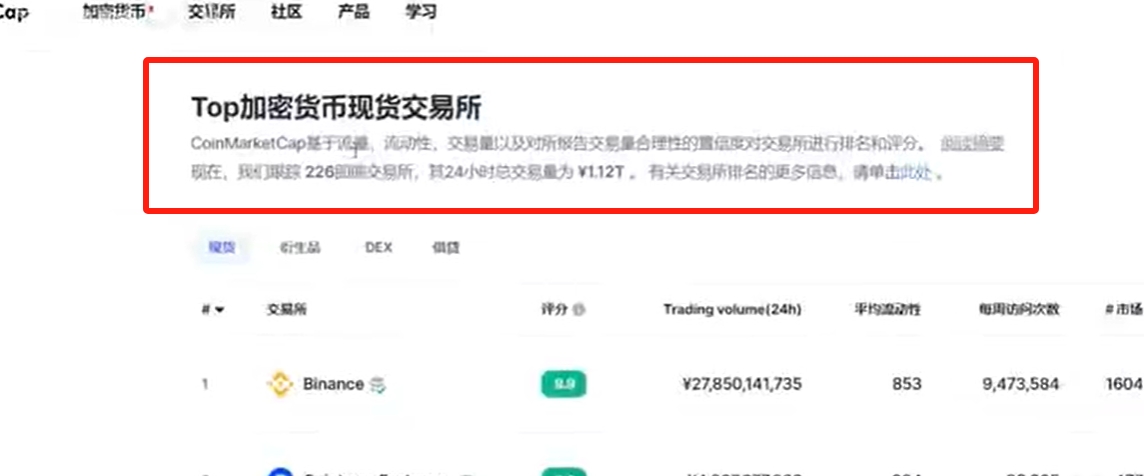This screenshot has width=1144, height=476.
Task: Sort by Trading volume(24h) column header
Action: [x=733, y=310]
